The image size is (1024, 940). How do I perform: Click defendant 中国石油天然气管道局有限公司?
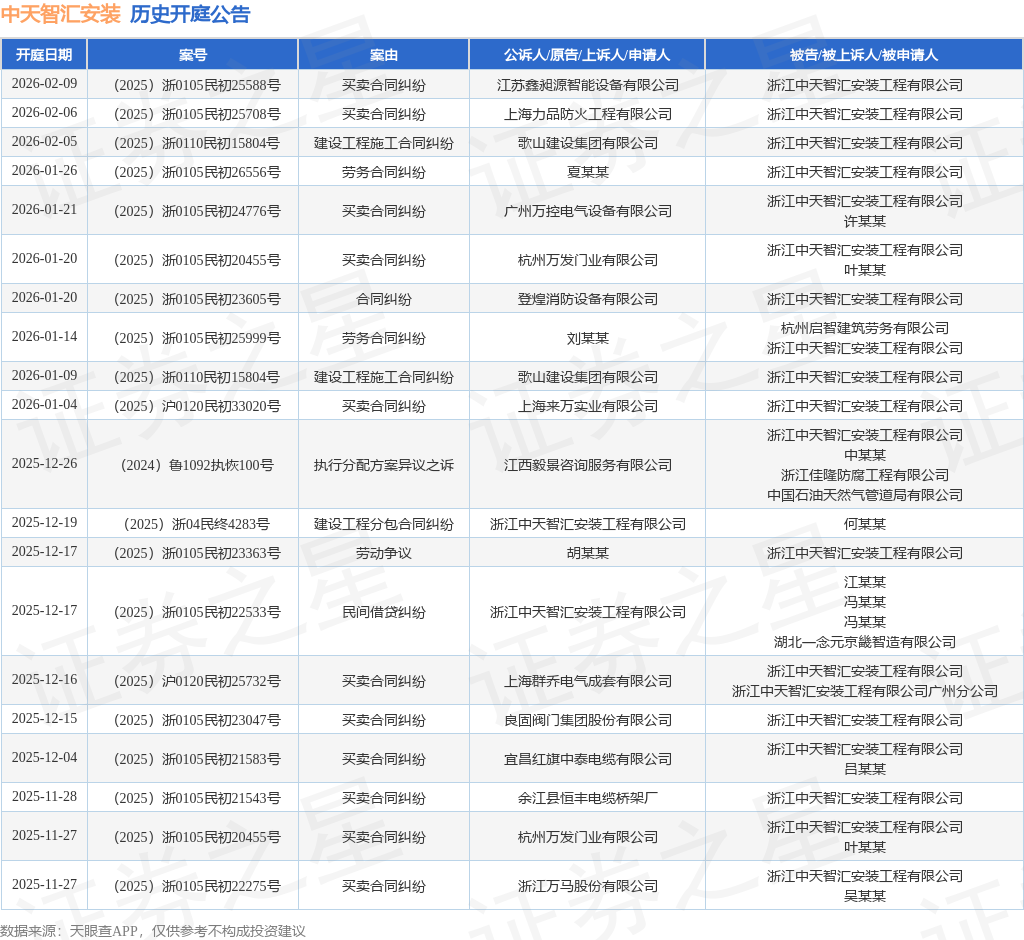[x=865, y=495]
